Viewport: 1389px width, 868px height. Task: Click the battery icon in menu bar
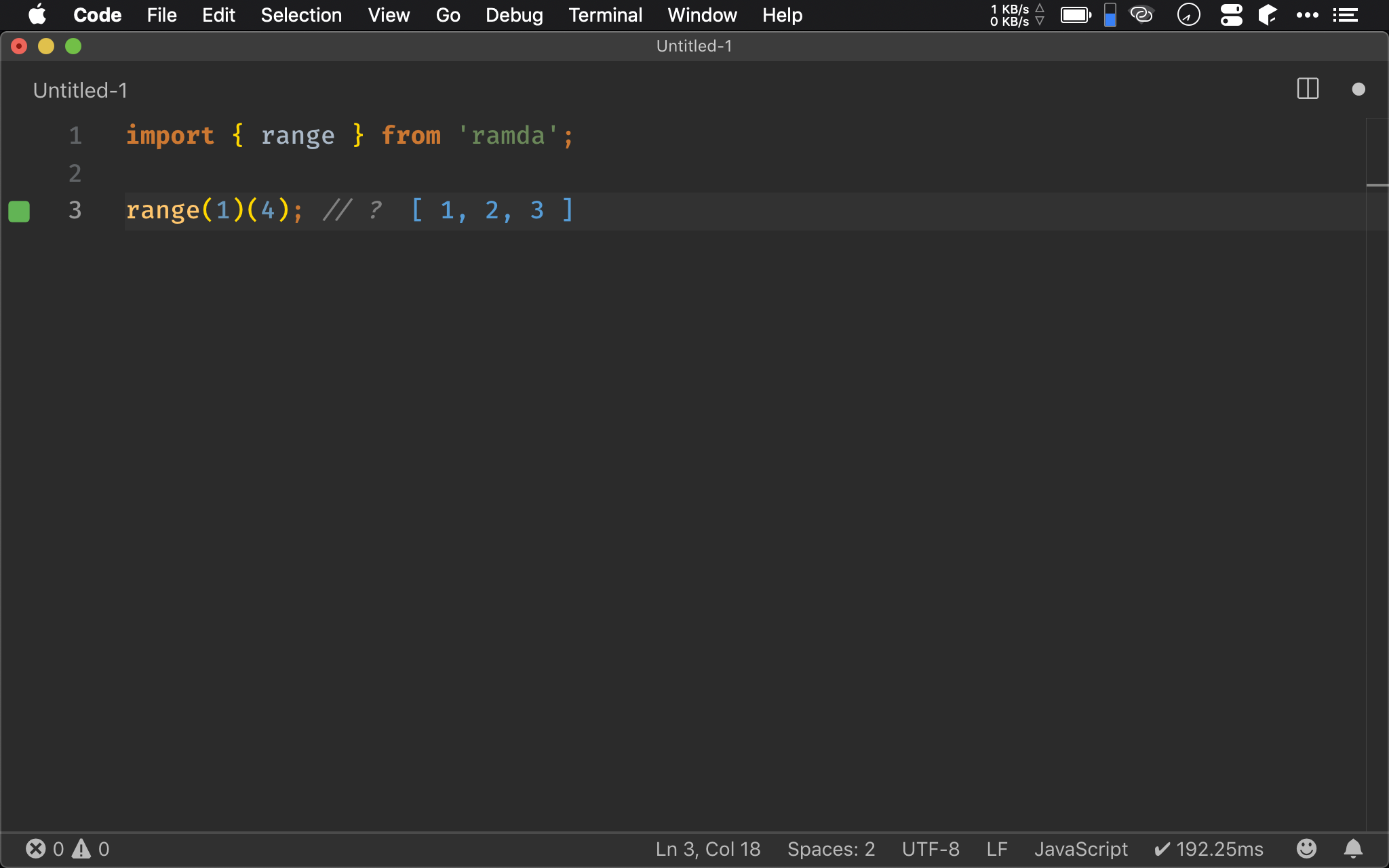(x=1076, y=15)
